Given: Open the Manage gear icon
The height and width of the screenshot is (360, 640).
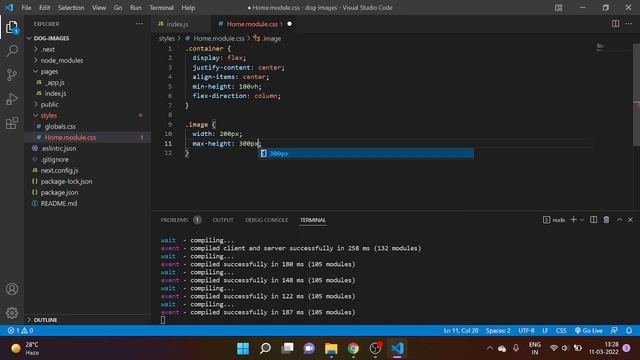Looking at the screenshot, I should coord(12,313).
